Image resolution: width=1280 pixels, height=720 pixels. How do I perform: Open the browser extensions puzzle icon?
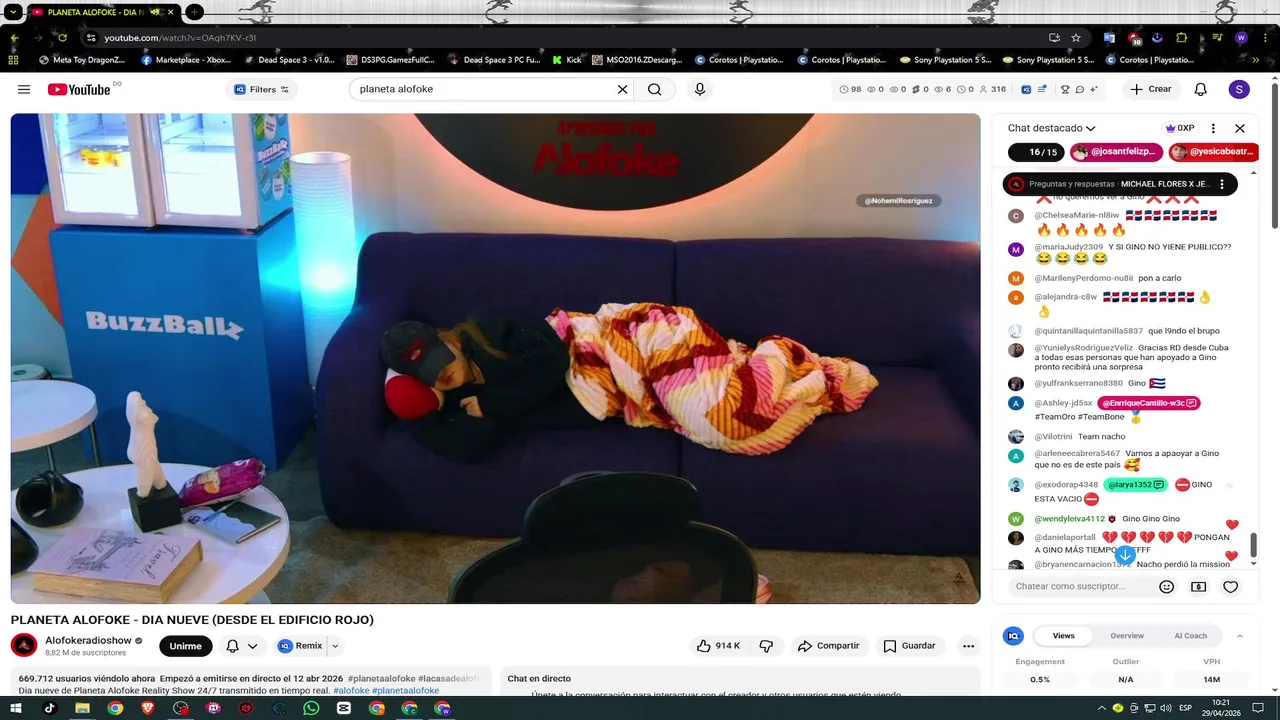(x=1182, y=38)
